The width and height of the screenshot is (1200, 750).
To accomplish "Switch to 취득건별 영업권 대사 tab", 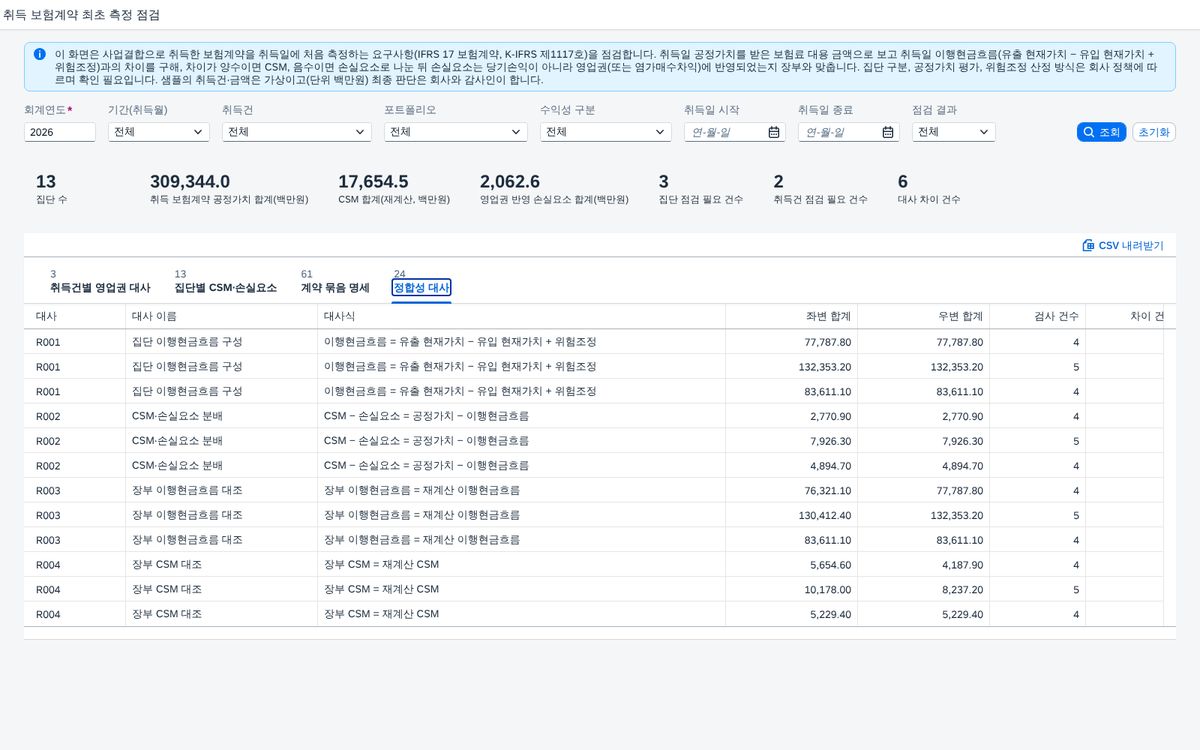I will (x=100, y=281).
